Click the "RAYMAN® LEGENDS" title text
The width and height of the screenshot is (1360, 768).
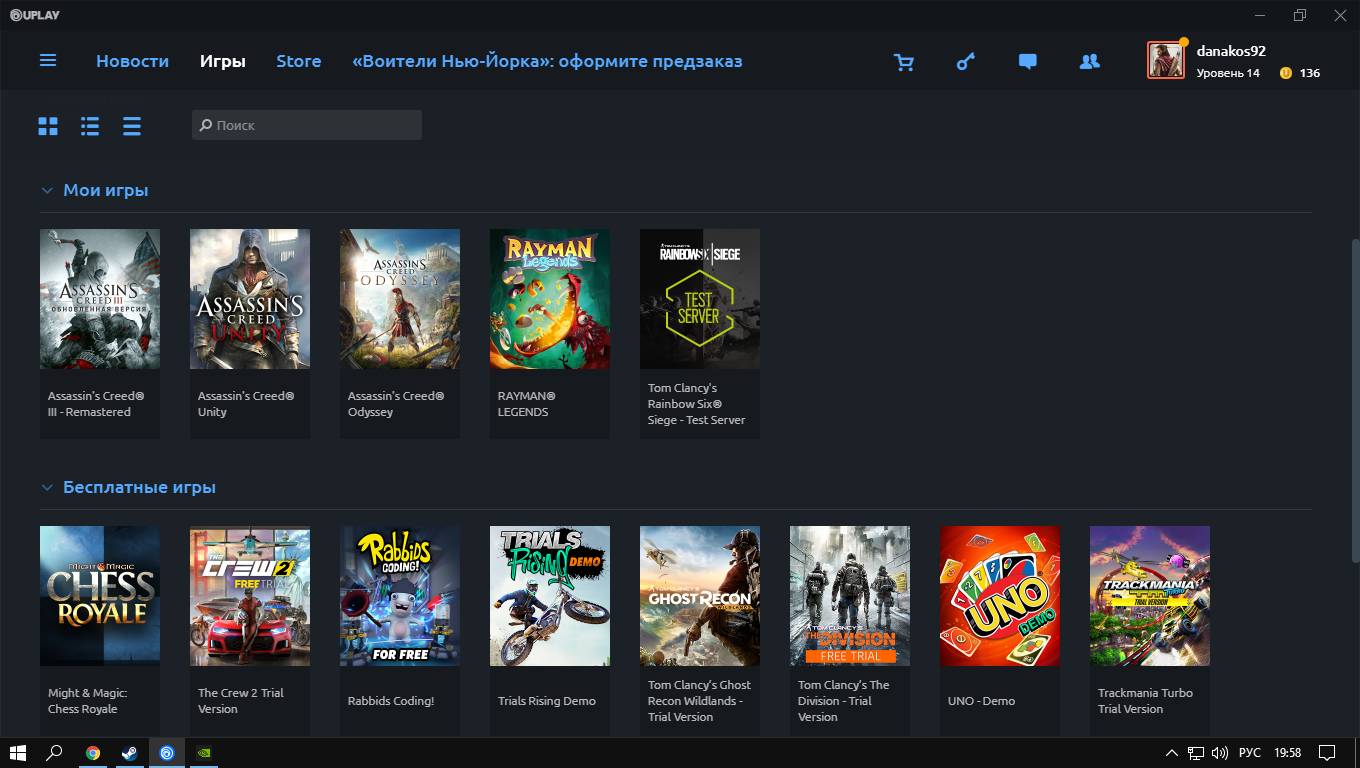point(526,404)
